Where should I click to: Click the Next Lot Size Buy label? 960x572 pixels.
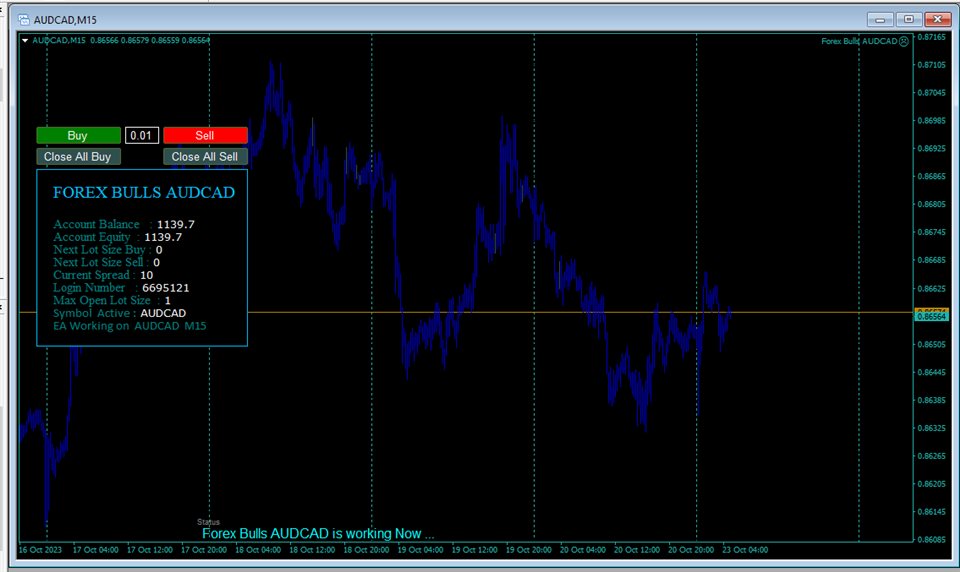pos(99,250)
